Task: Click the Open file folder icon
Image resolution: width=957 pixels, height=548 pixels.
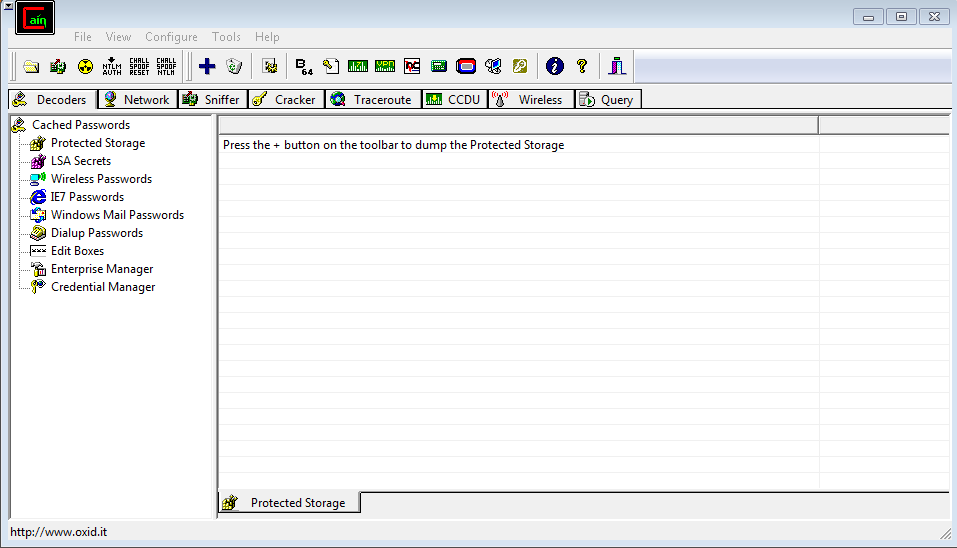Action: [x=31, y=66]
